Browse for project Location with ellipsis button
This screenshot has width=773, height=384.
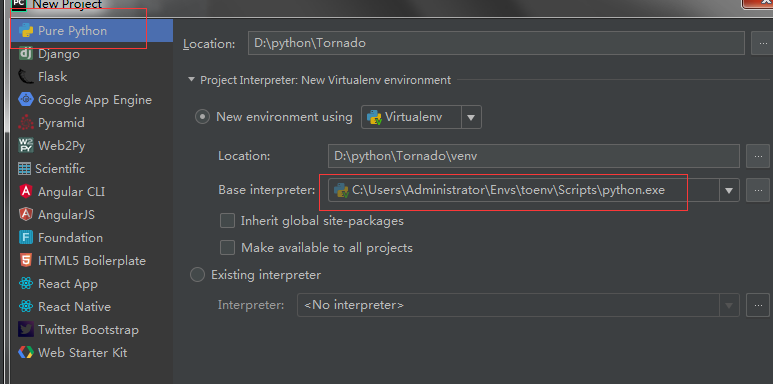pos(761,44)
